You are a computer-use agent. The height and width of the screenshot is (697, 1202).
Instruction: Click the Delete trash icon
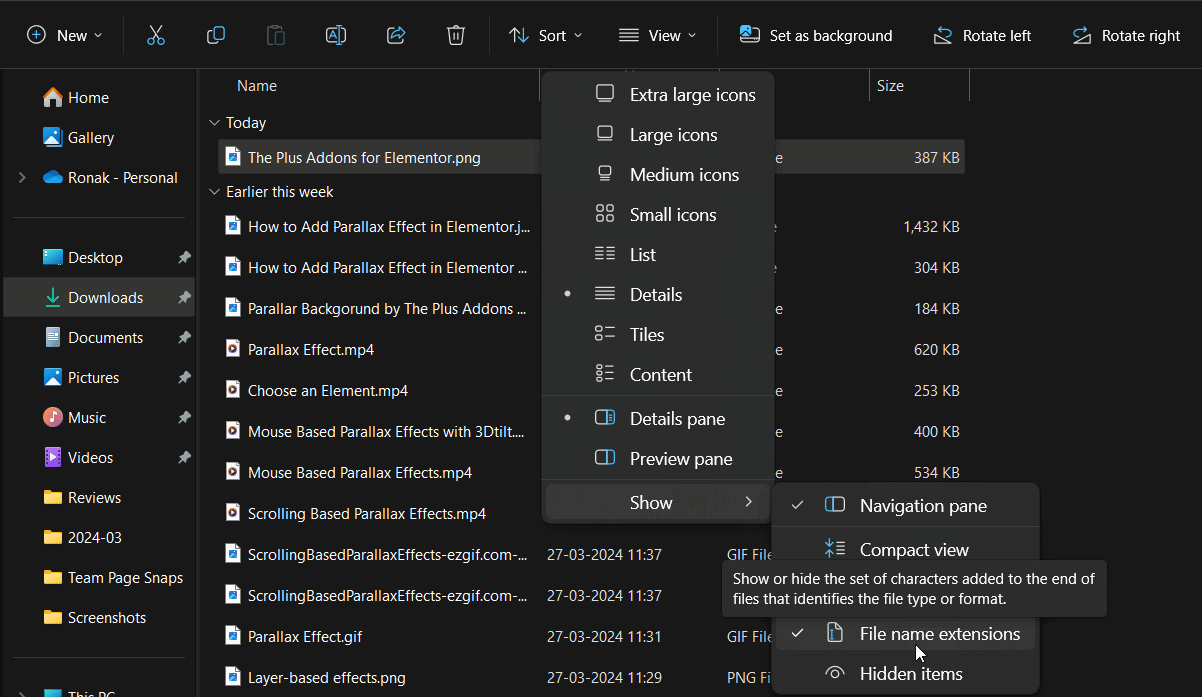click(456, 35)
